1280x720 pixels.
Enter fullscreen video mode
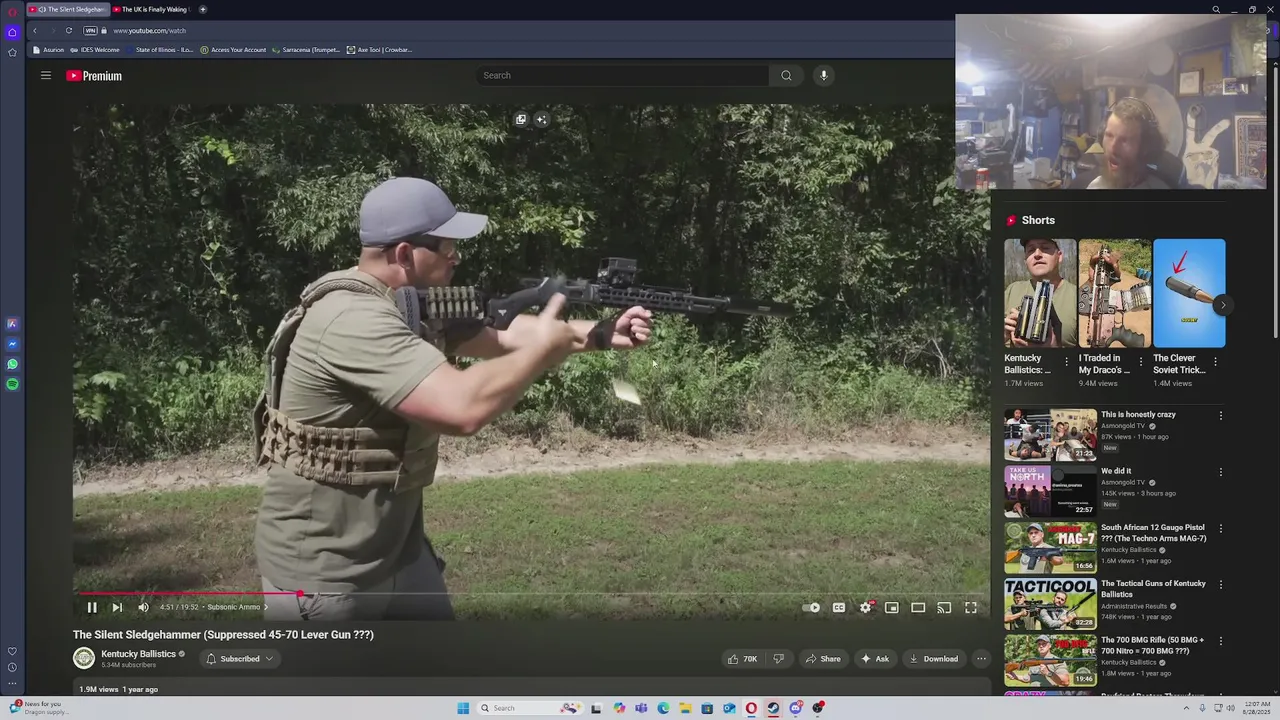click(x=970, y=607)
